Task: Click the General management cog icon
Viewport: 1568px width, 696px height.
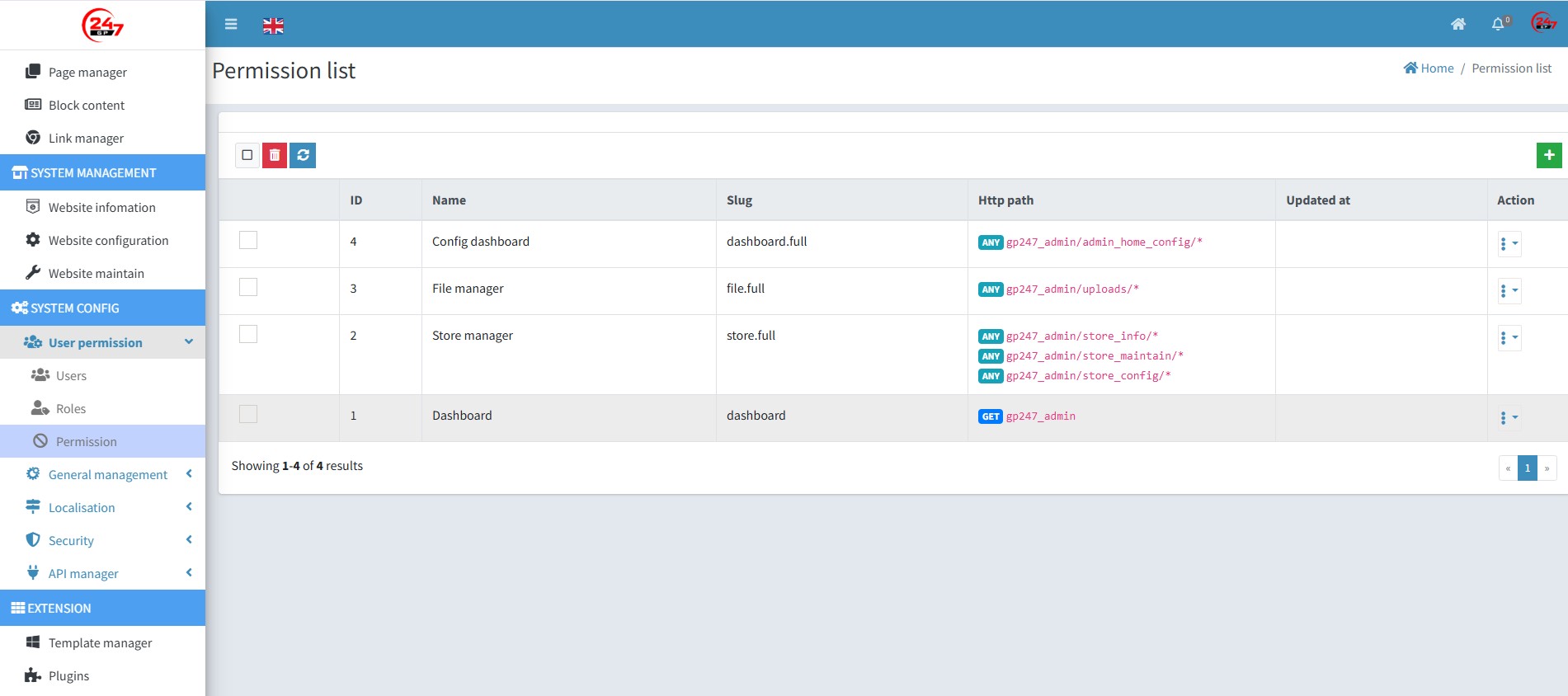Action: tap(33, 473)
